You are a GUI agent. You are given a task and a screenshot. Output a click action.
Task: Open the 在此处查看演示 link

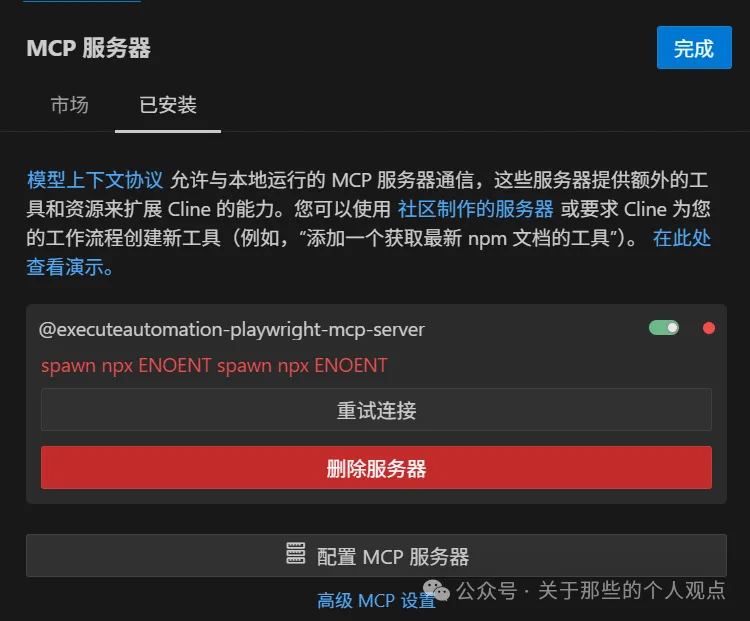pyautogui.click(x=682, y=238)
